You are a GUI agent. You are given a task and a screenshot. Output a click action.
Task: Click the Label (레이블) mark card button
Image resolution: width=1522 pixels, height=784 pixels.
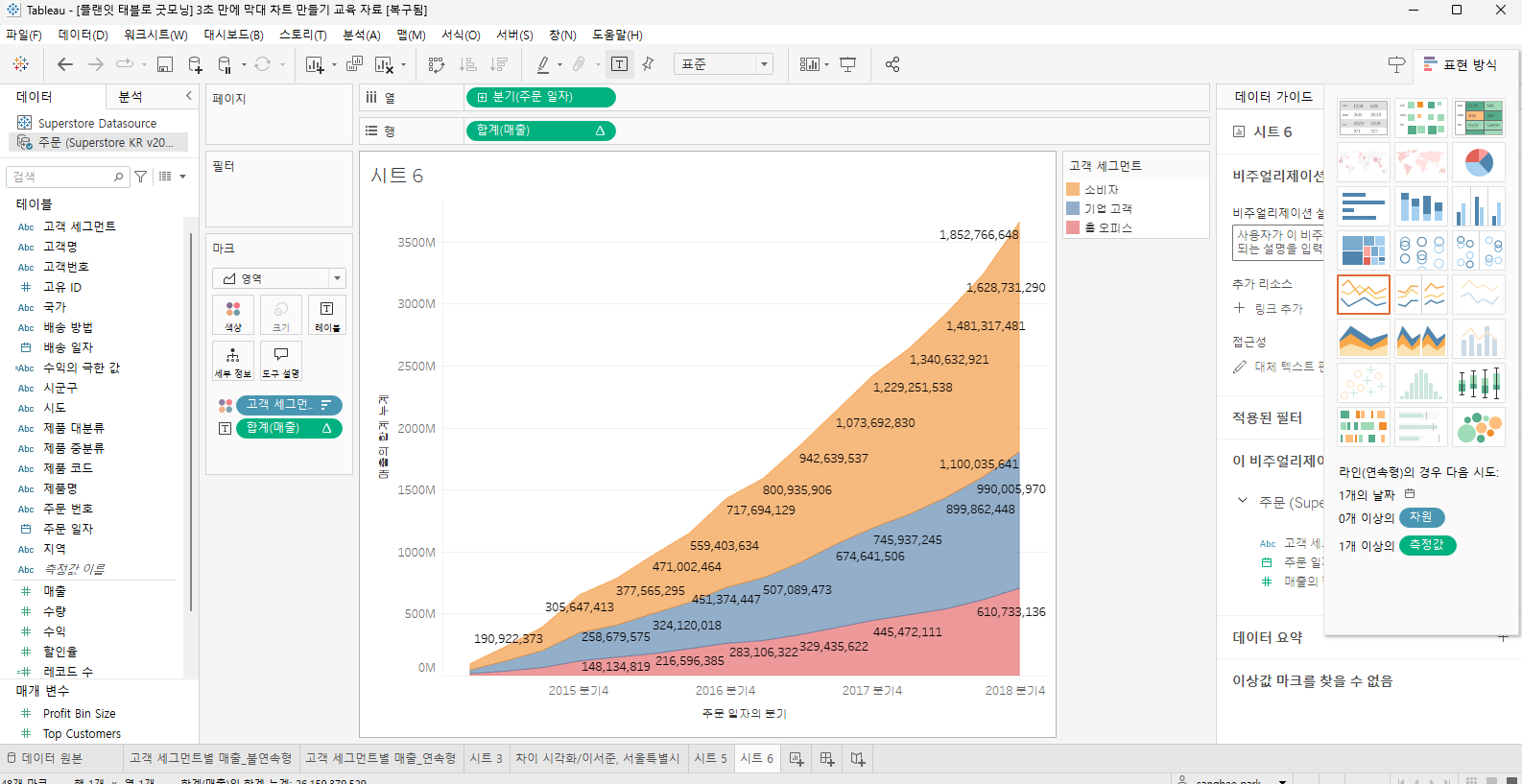coord(327,315)
